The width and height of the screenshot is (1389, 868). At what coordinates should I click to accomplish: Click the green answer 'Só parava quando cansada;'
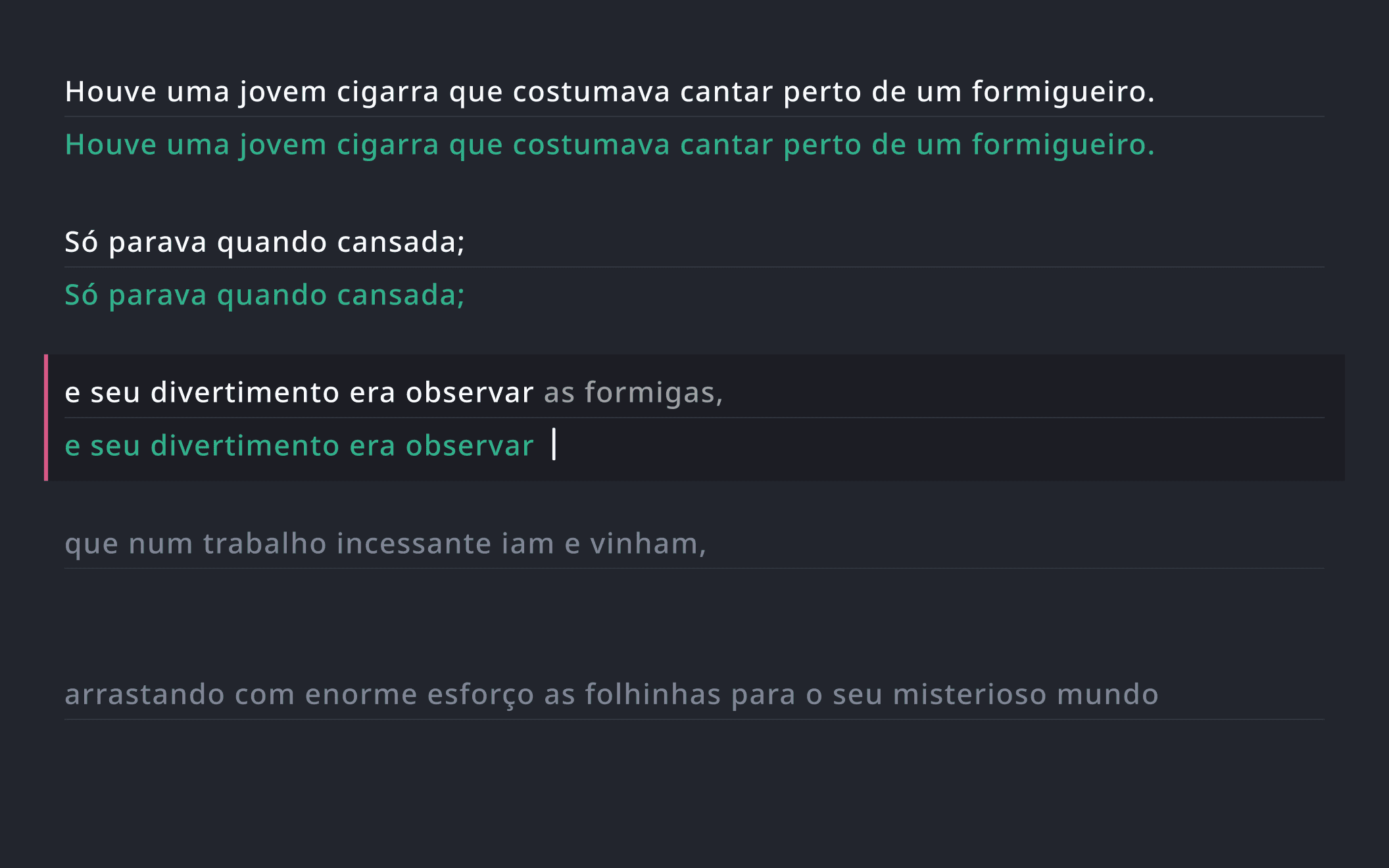264,295
